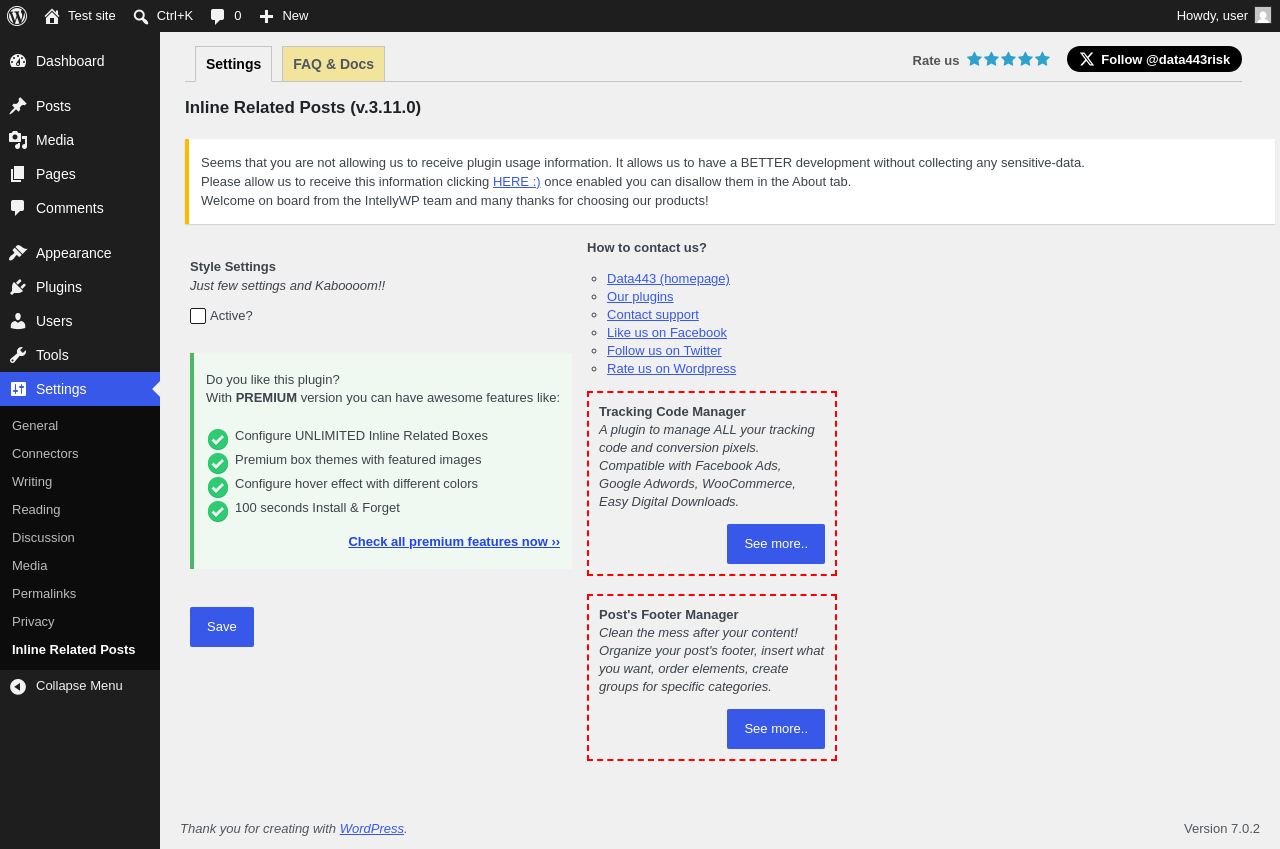
Task: Click the Inline Related Posts (v.3.11.0) heading
Action: [x=303, y=108]
